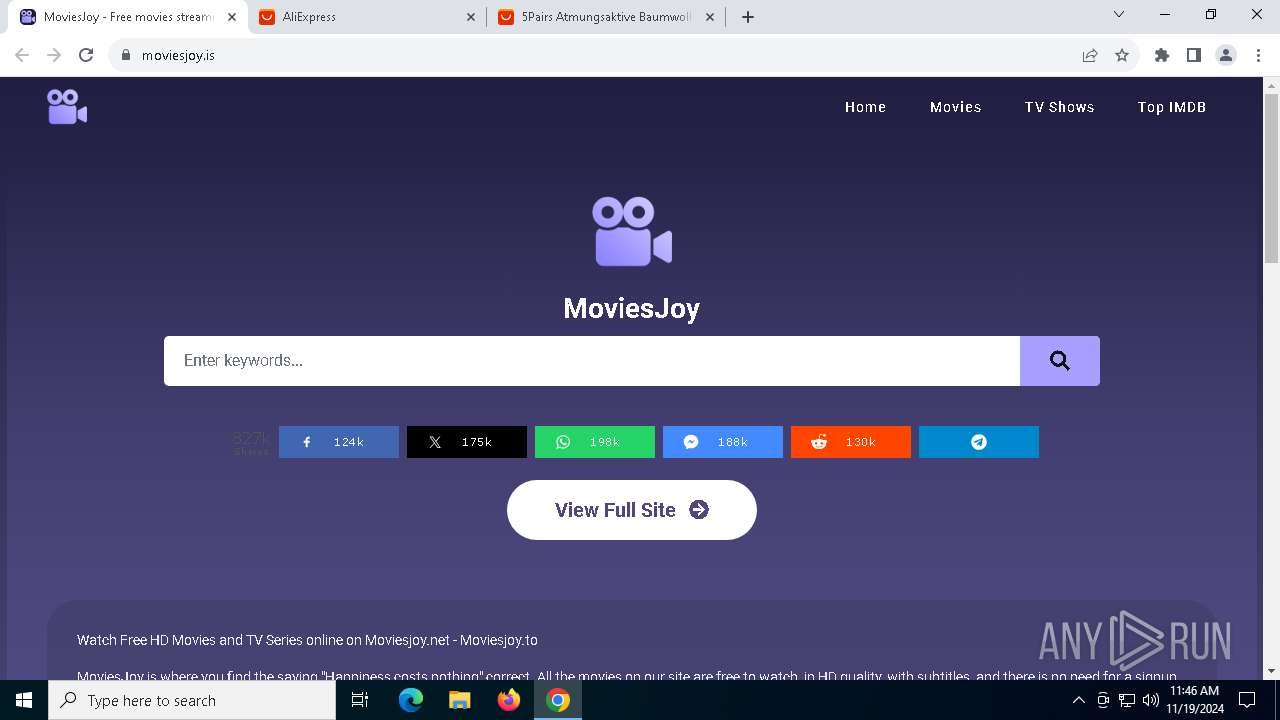This screenshot has width=1280, height=720.
Task: Go back with browser back arrow
Action: pyautogui.click(x=22, y=55)
